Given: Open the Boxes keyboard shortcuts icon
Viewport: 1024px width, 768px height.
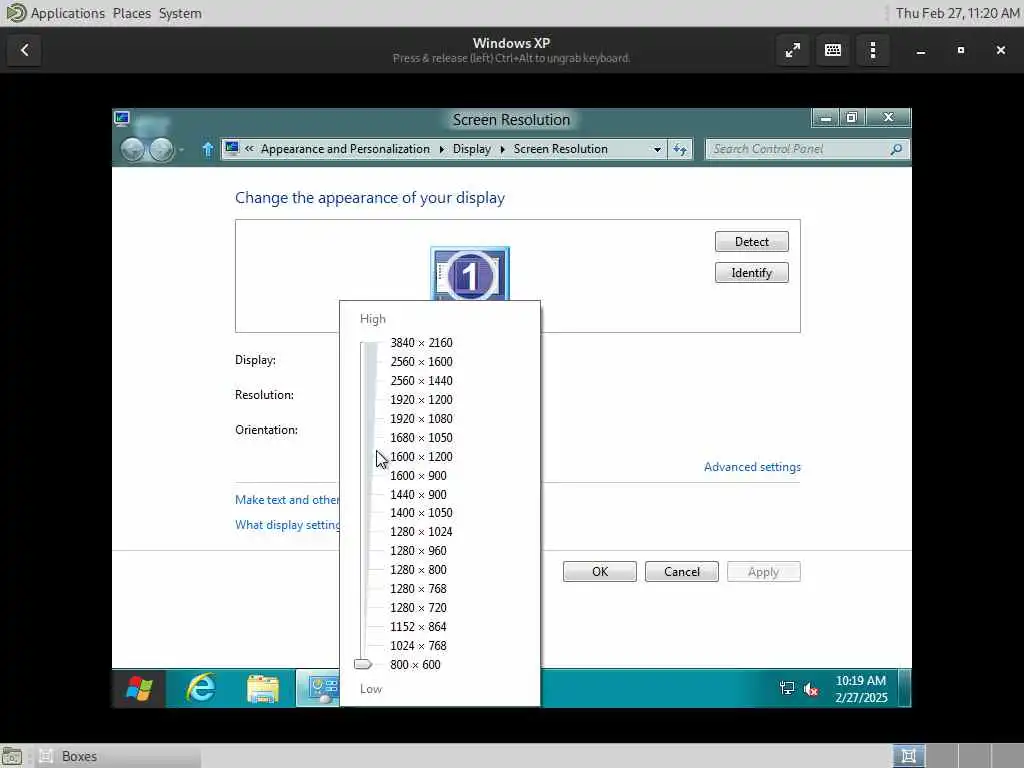Looking at the screenshot, I should coord(833,50).
